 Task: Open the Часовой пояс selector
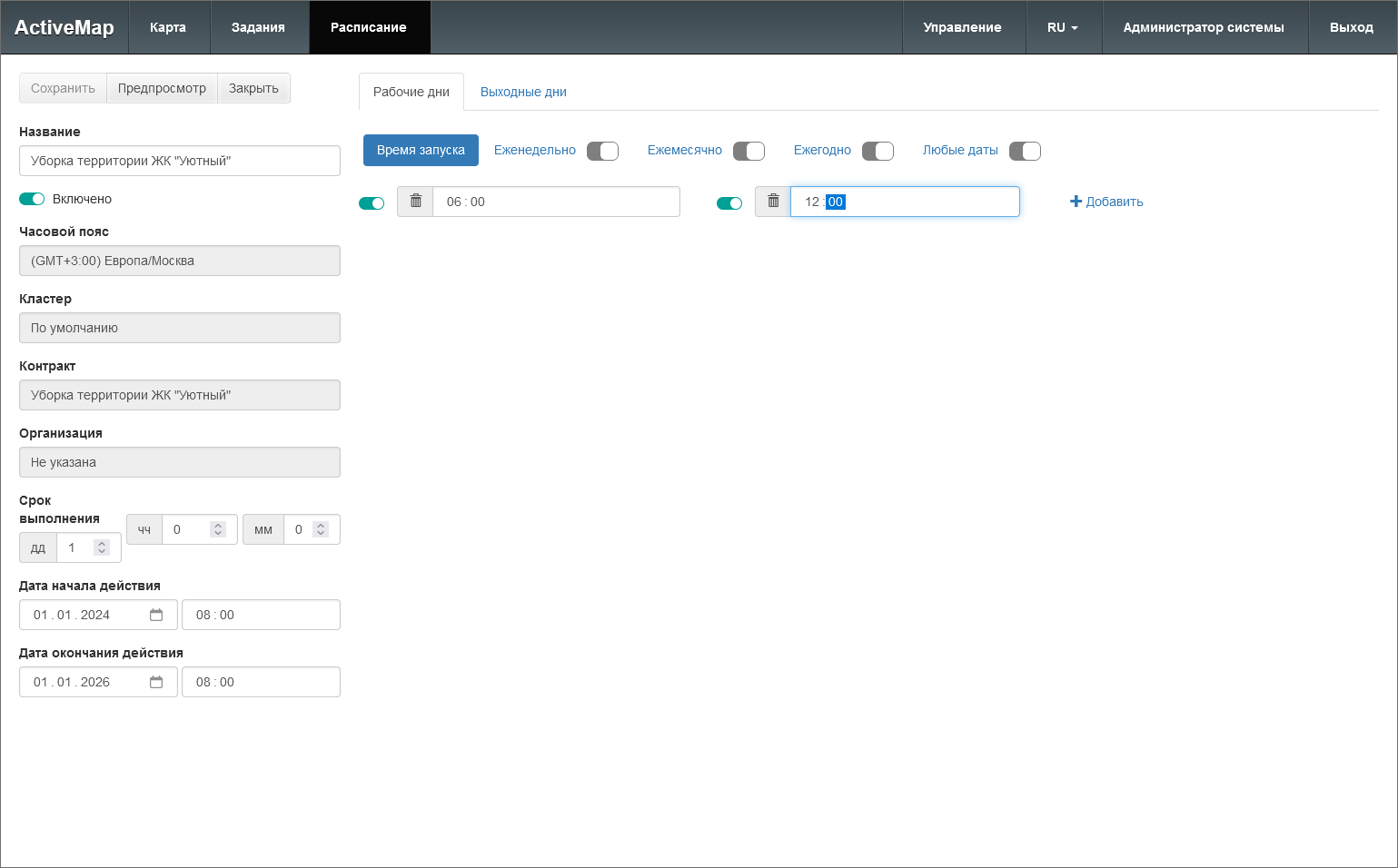click(180, 261)
